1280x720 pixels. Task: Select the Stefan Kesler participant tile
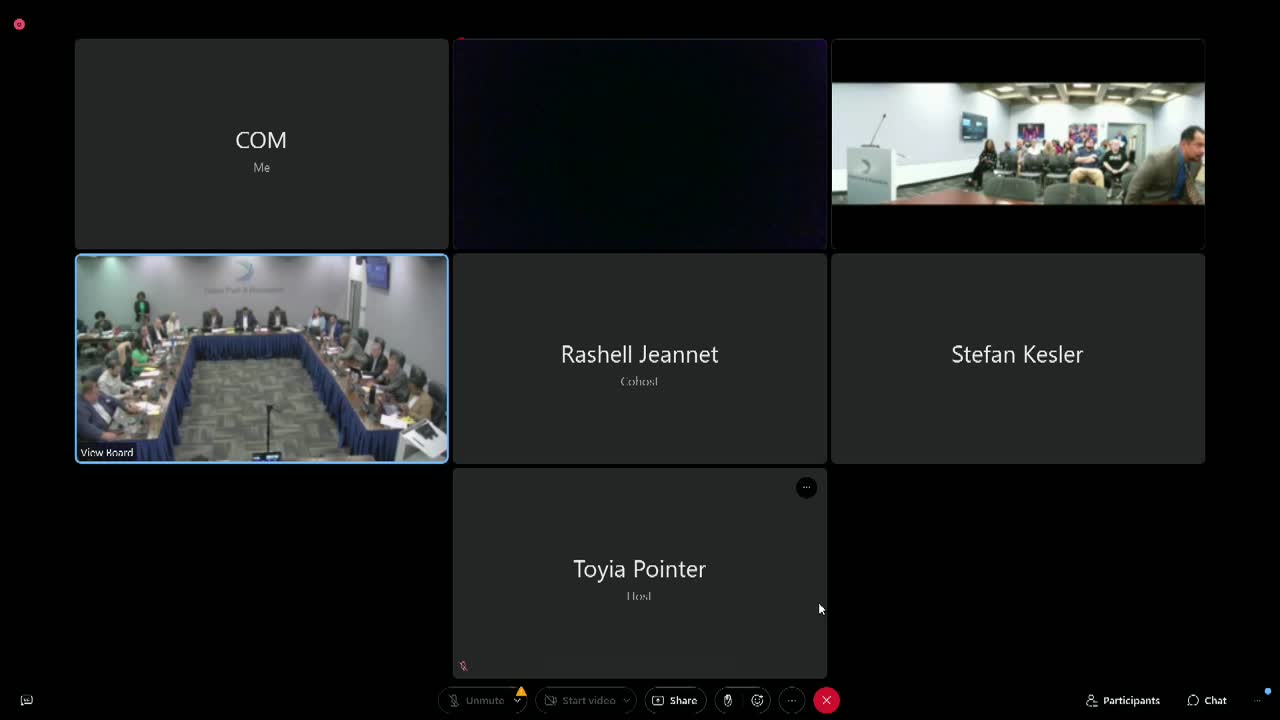[1018, 358]
